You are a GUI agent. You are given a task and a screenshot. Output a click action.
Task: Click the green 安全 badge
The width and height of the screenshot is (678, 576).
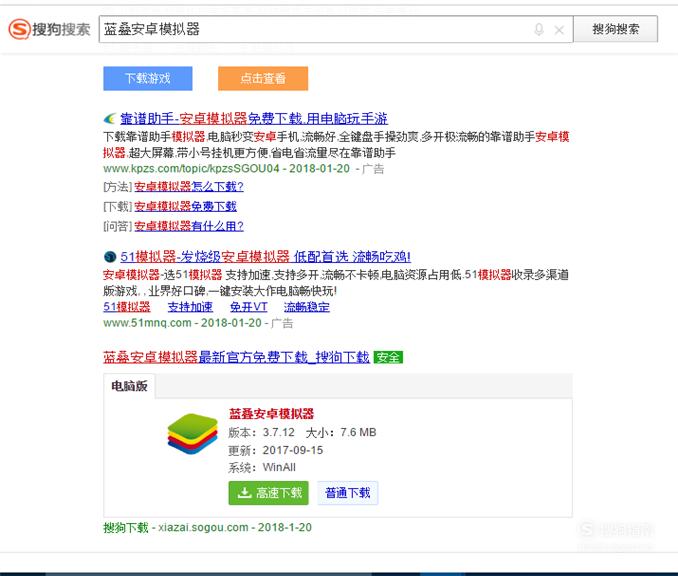(x=388, y=357)
